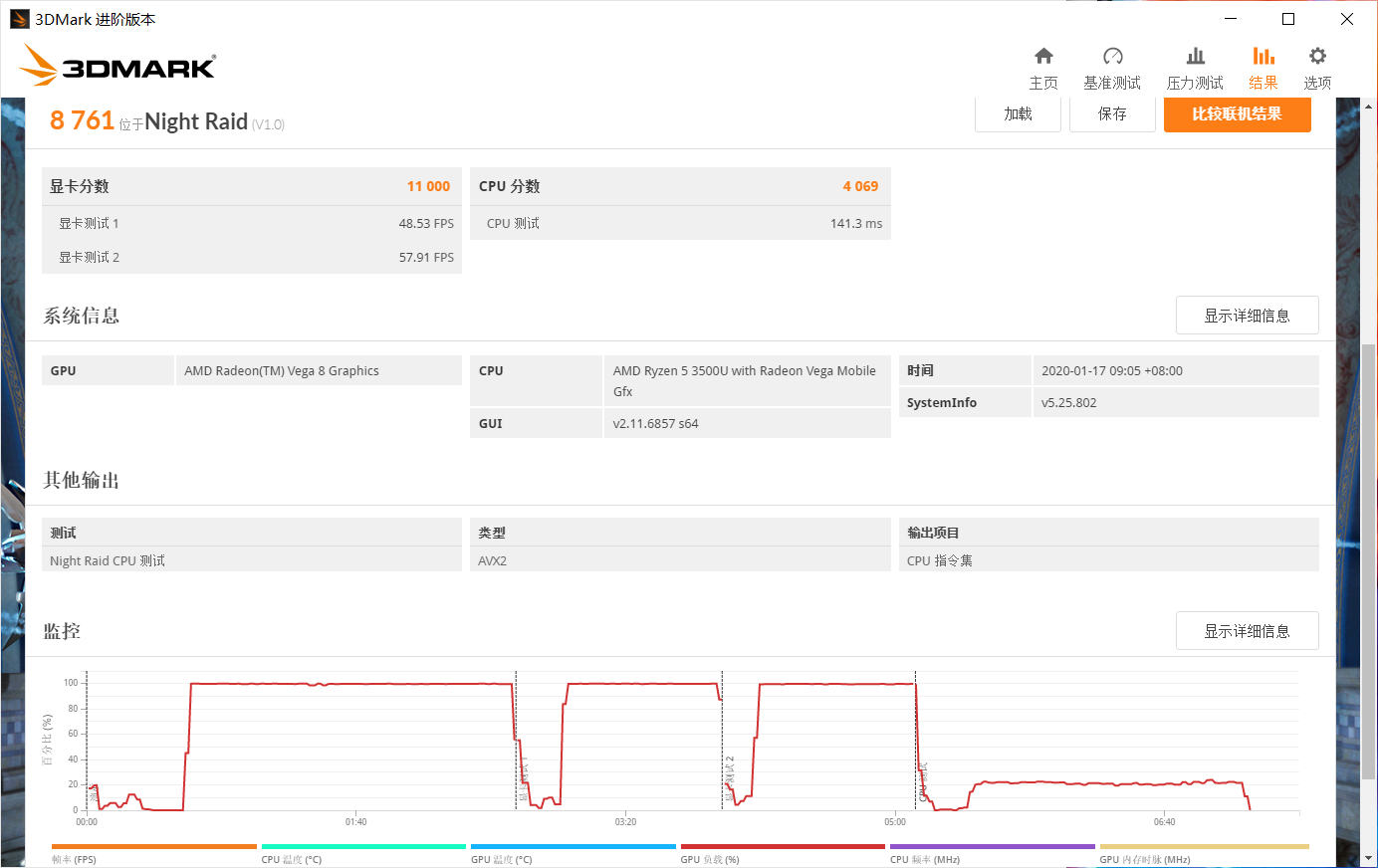Expand 显示详细信息 in 系统信息 section
The width and height of the screenshot is (1378, 868).
(1247, 316)
